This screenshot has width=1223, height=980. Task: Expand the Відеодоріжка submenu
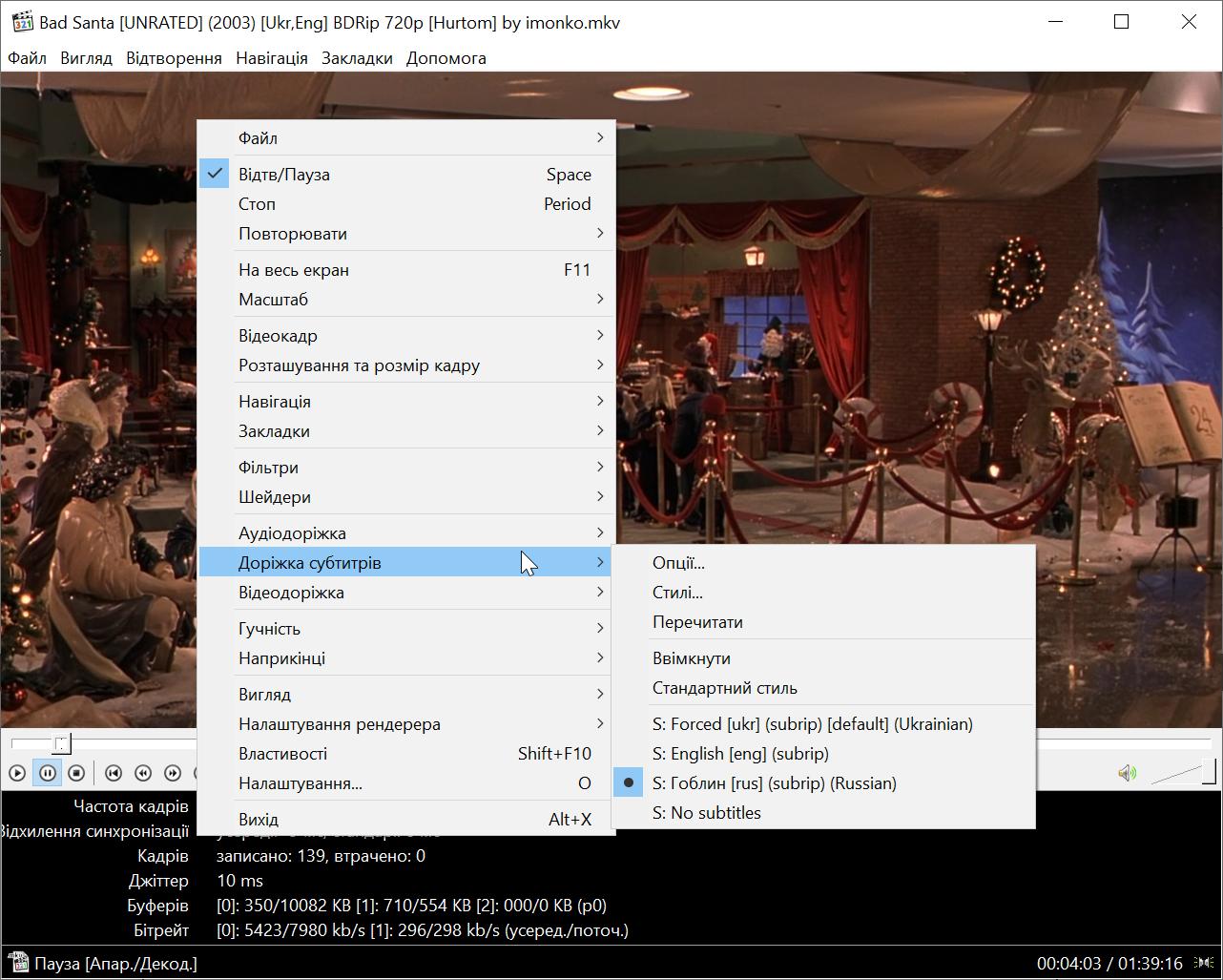pos(406,593)
